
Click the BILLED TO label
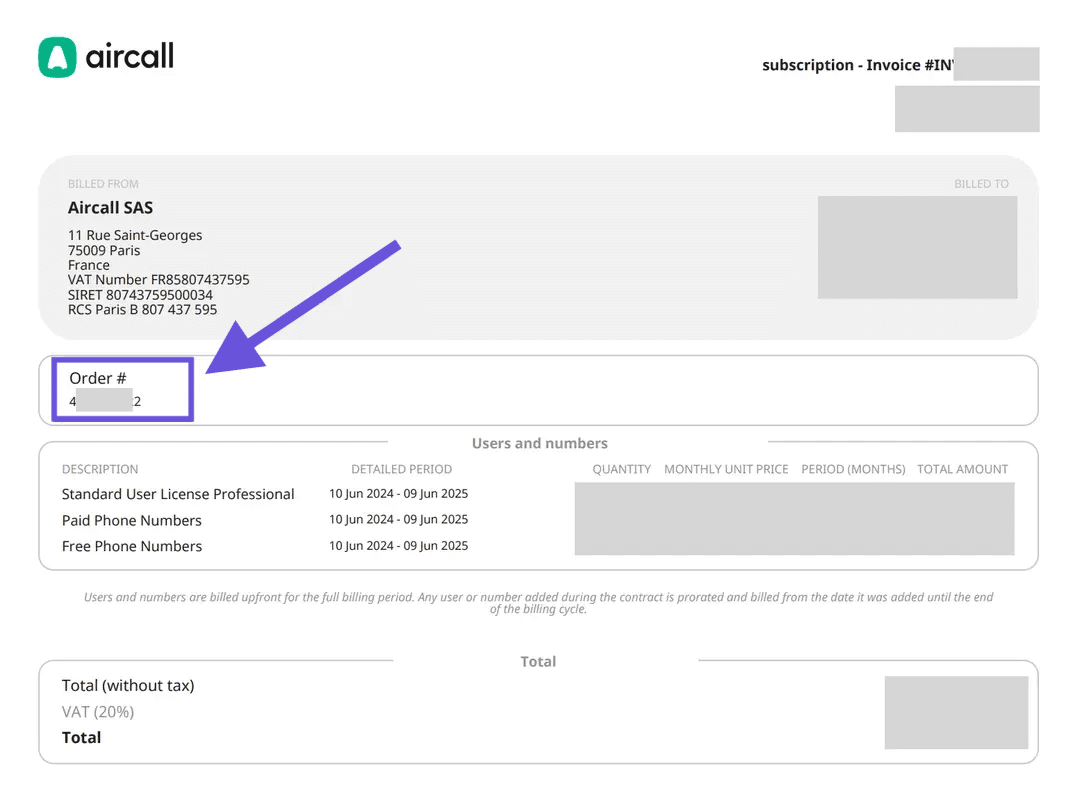pos(981,184)
